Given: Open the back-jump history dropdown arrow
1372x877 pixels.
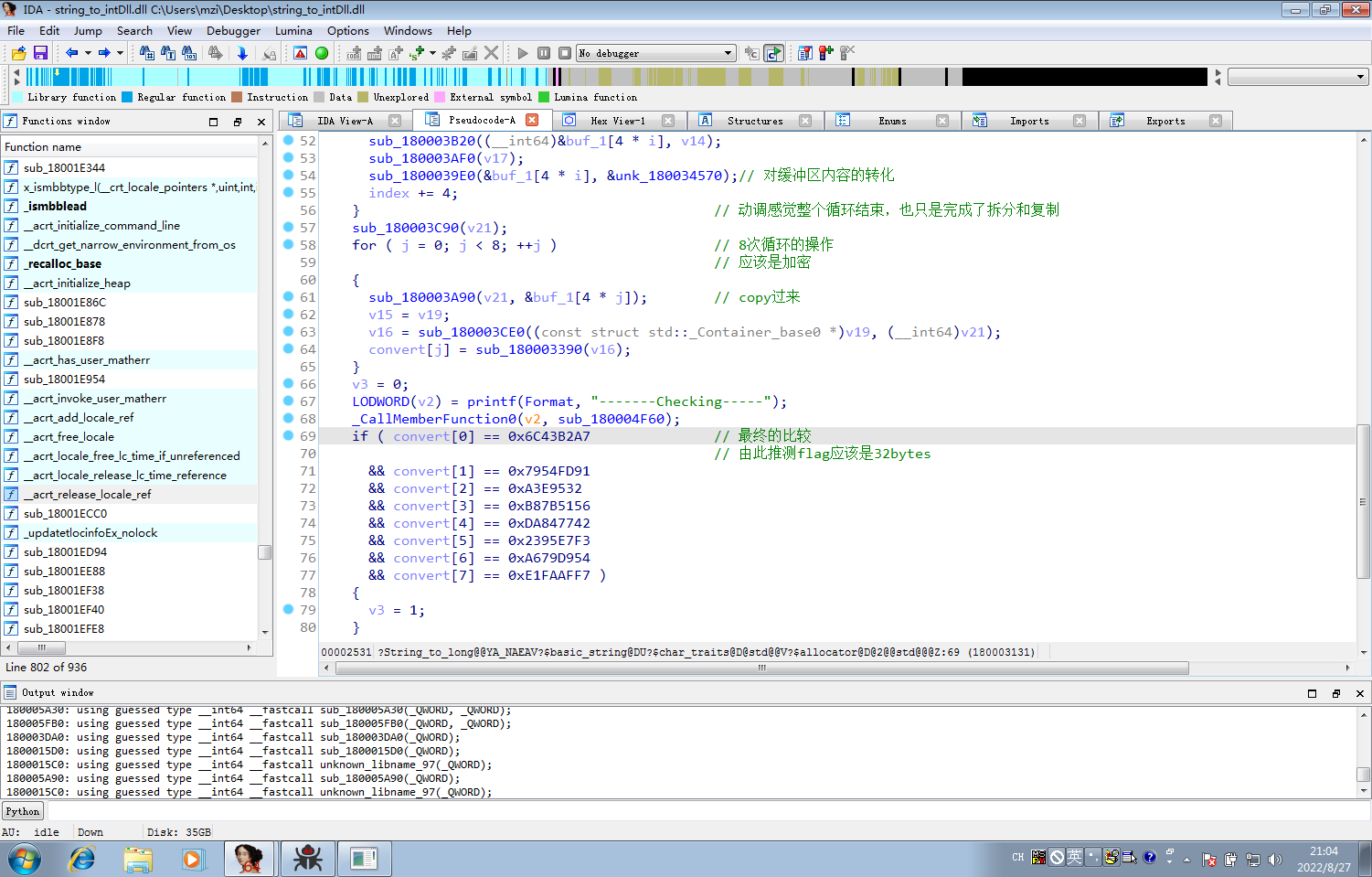Looking at the screenshot, I should tap(88, 53).
